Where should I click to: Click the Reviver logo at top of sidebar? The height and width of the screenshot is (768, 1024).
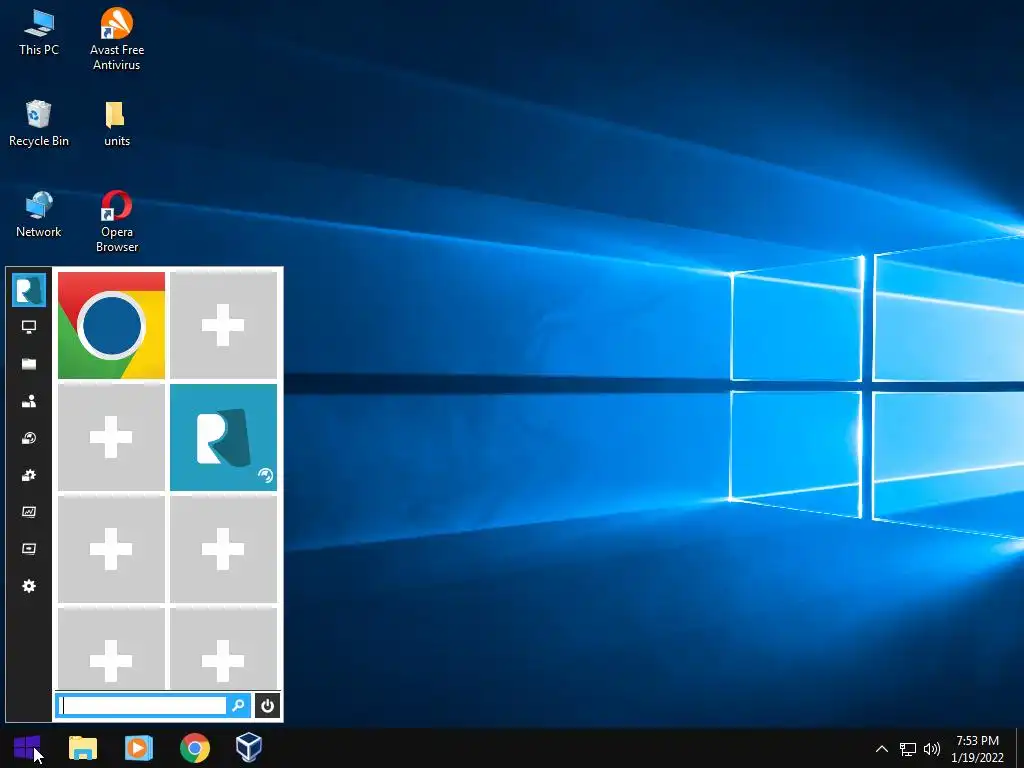click(29, 290)
